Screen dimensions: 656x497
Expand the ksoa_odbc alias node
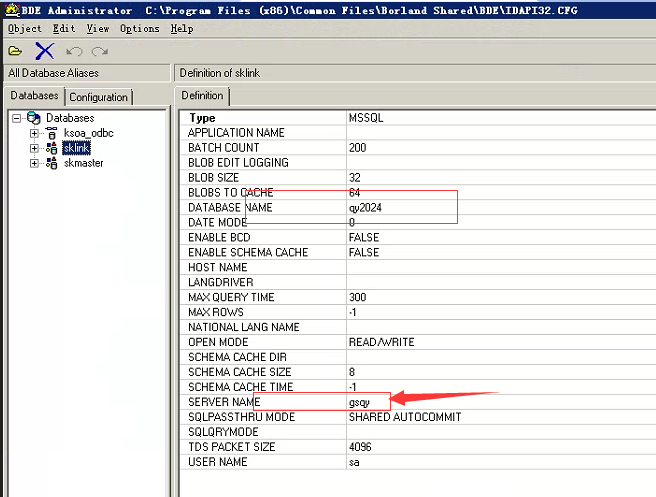click(x=34, y=133)
